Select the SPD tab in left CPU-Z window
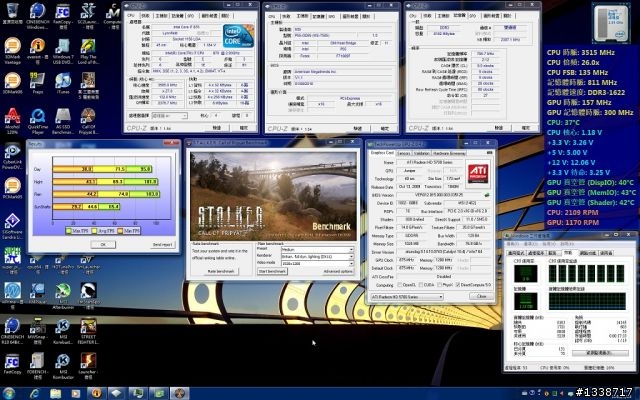This screenshot has height=400, width=640. (191, 16)
